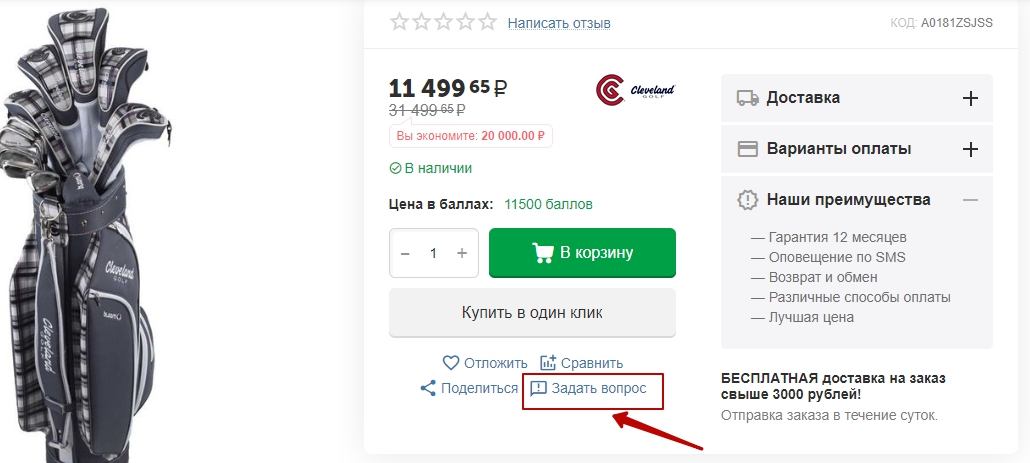Click the payment card icon
1030x463 pixels.
point(747,149)
